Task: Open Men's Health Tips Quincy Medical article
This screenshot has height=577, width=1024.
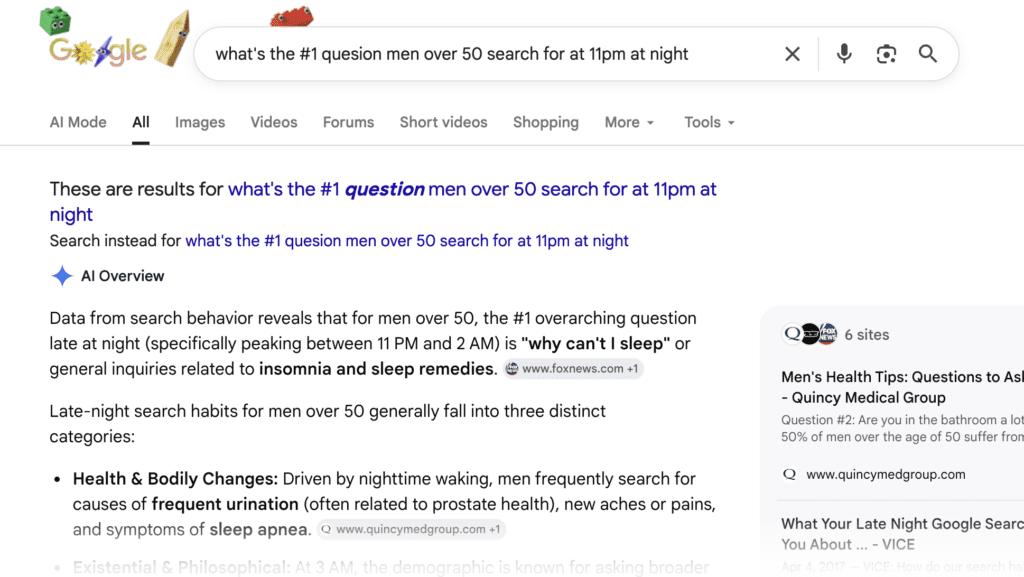Action: tap(902, 387)
